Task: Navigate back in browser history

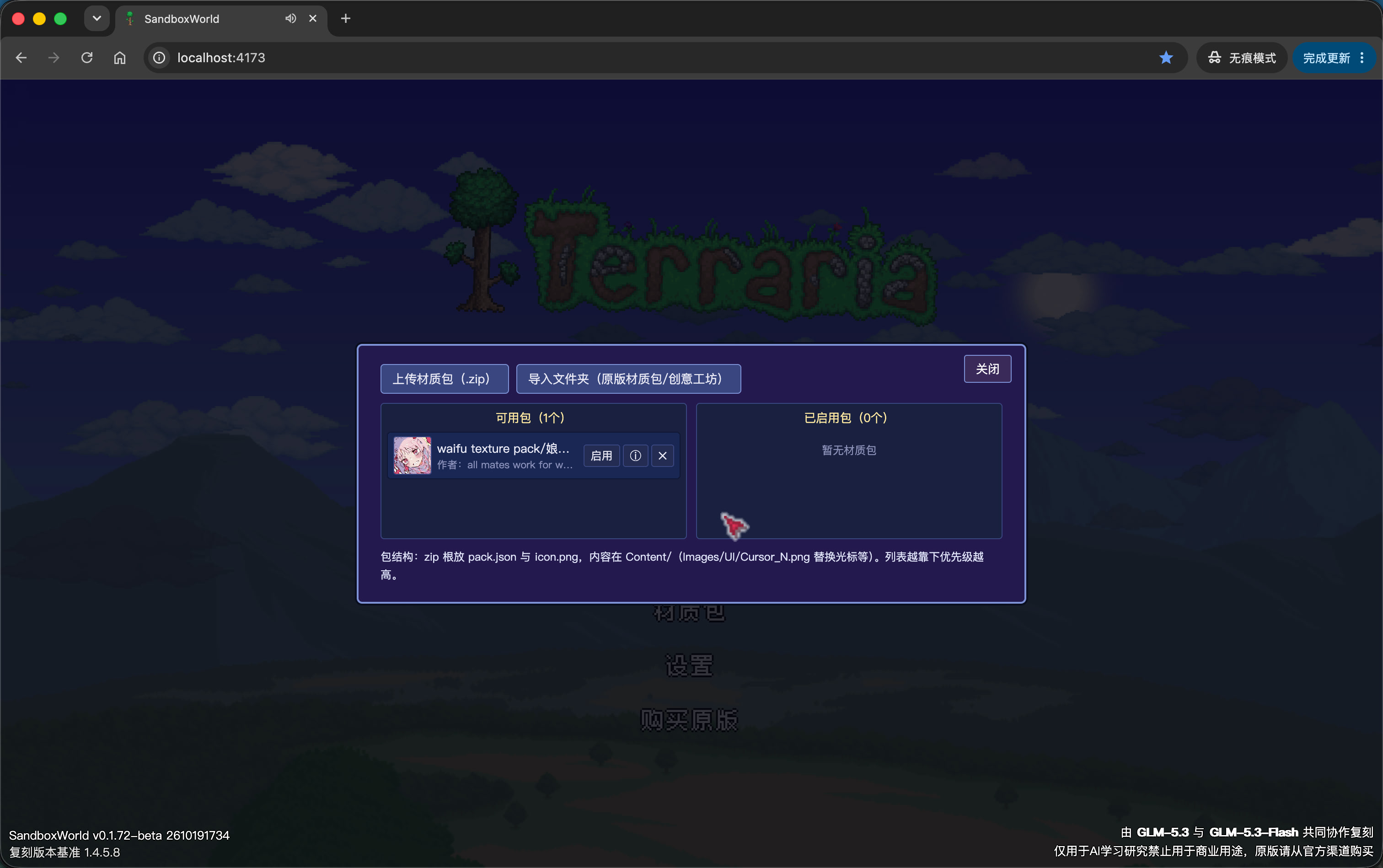Action: (x=21, y=58)
